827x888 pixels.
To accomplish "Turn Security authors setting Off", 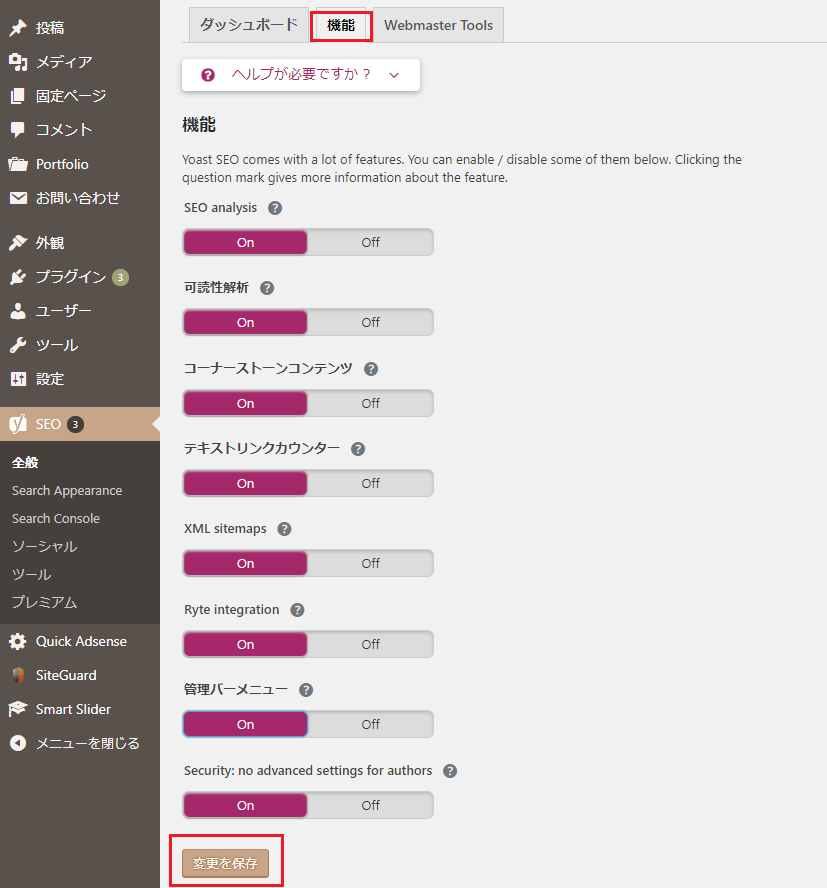I will (370, 805).
